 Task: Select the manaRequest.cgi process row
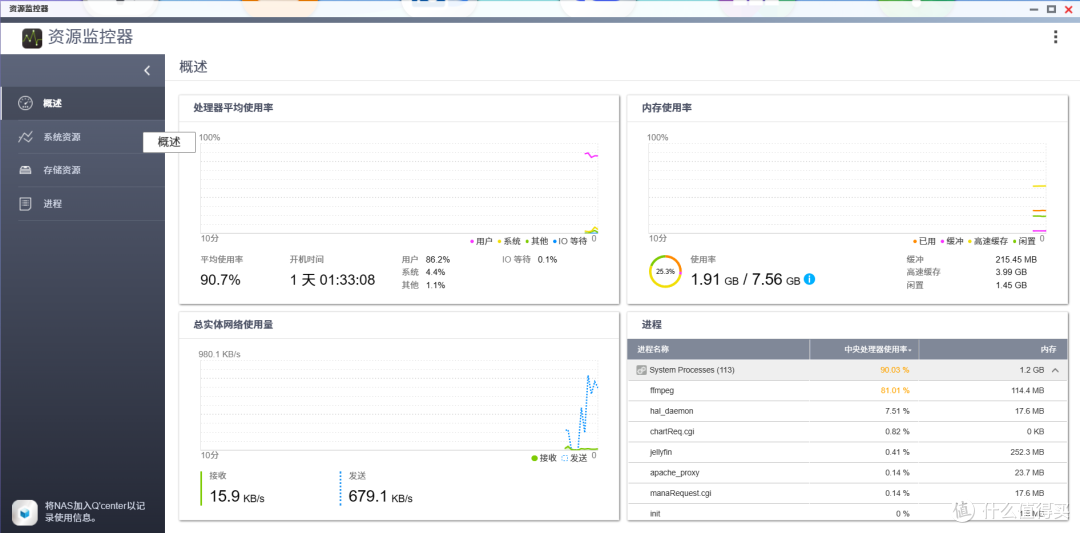point(847,494)
